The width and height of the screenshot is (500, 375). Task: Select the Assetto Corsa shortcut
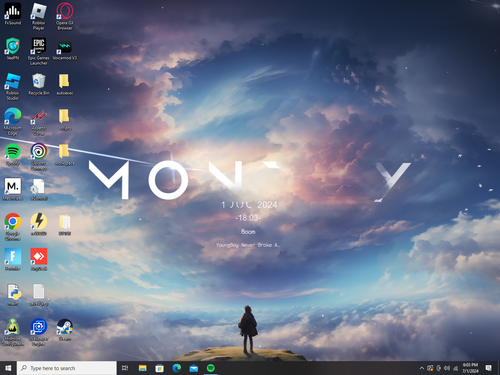39,122
